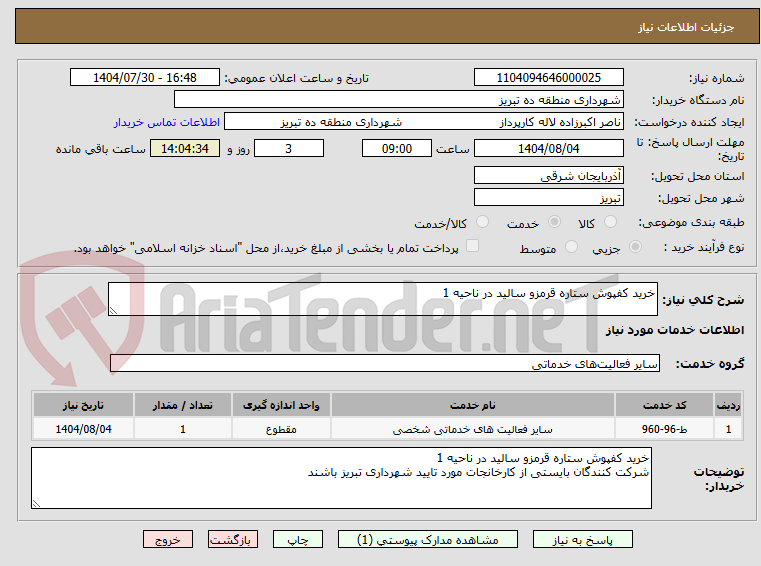
Task: Click table date cell 1404/08/04
Action: click(x=83, y=429)
